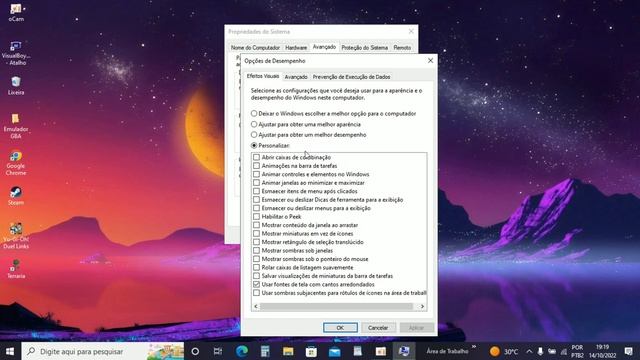Select Hardware tab in Propriedades do Sistema
640x360 pixels.
point(296,48)
